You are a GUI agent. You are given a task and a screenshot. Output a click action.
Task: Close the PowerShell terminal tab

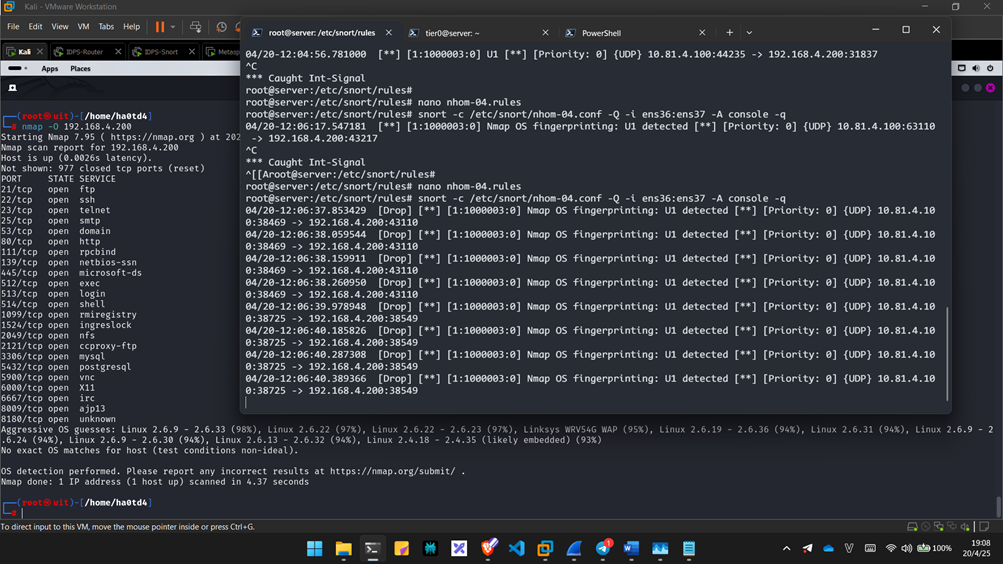(702, 33)
